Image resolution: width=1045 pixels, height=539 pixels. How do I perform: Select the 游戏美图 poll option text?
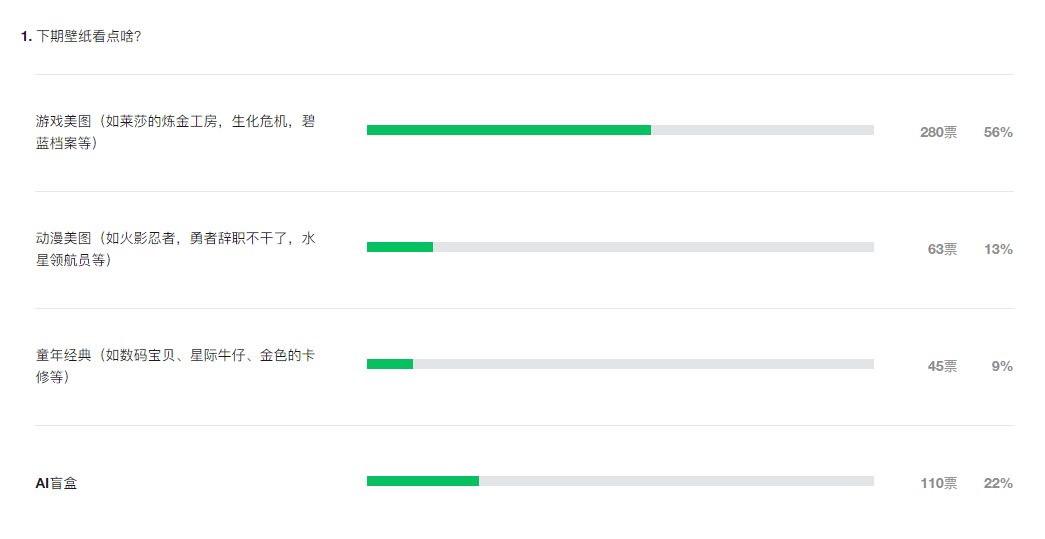[175, 132]
